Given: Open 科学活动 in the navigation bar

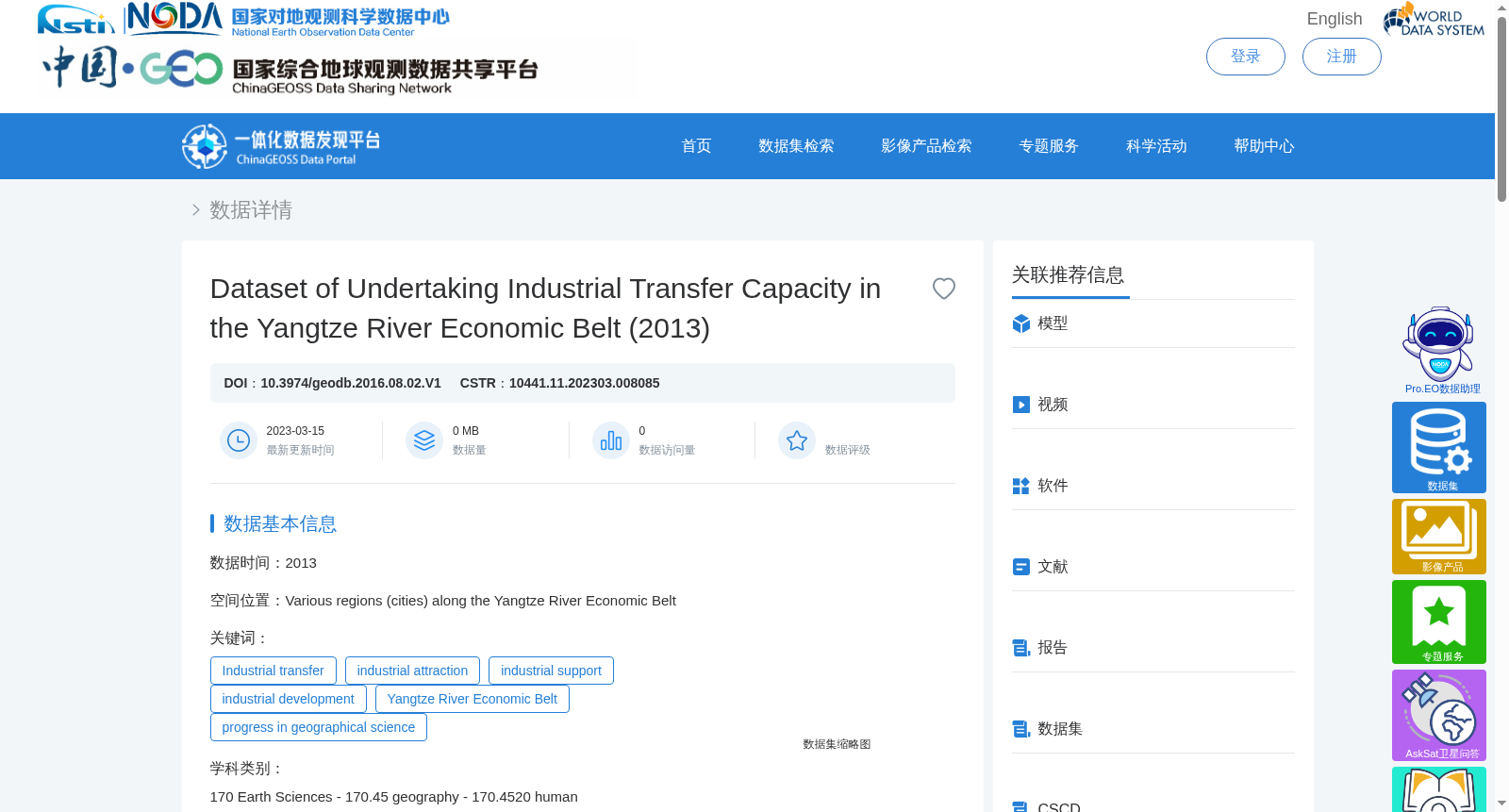Looking at the screenshot, I should (1156, 146).
